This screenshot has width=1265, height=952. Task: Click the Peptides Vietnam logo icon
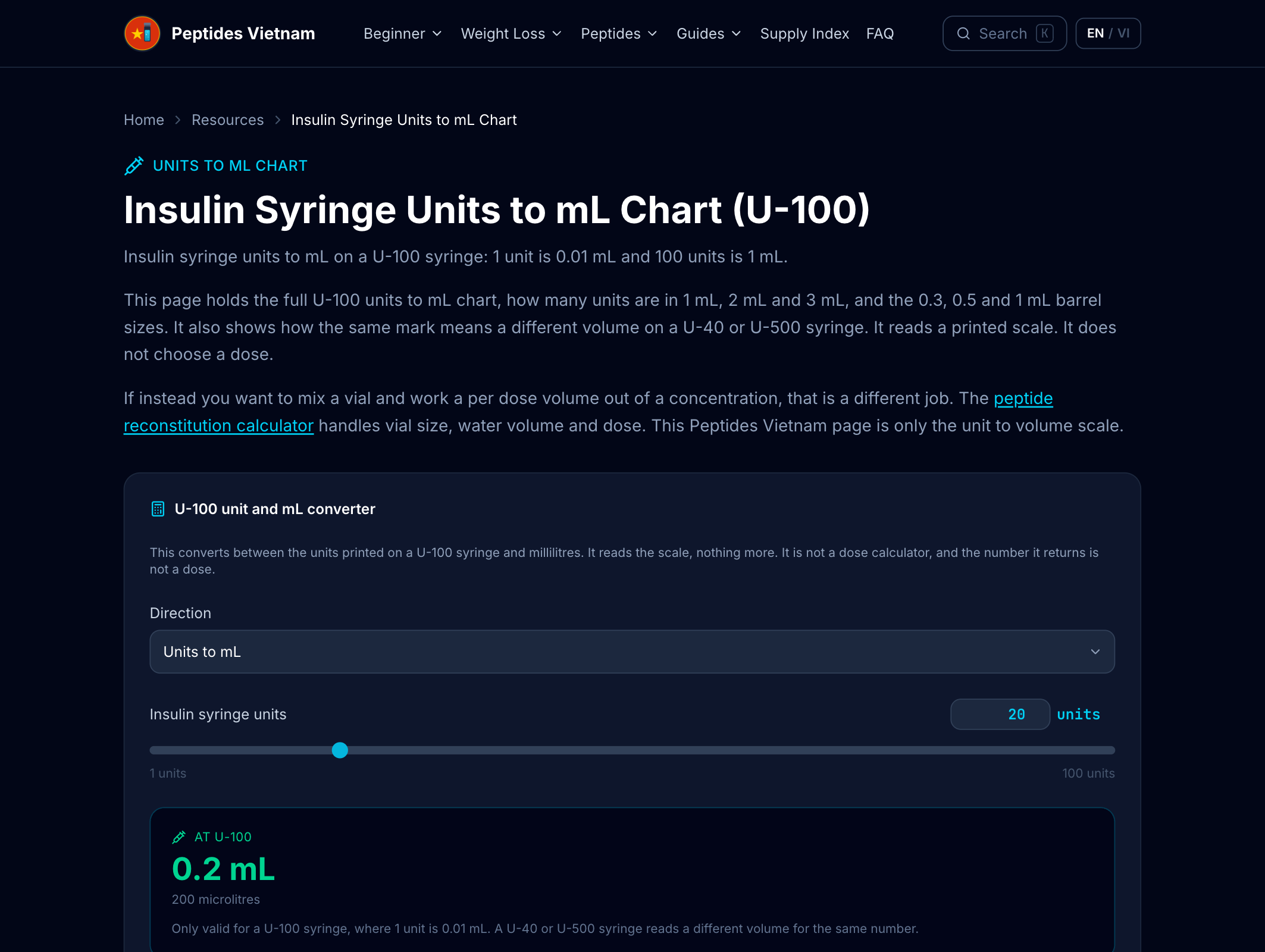142,33
